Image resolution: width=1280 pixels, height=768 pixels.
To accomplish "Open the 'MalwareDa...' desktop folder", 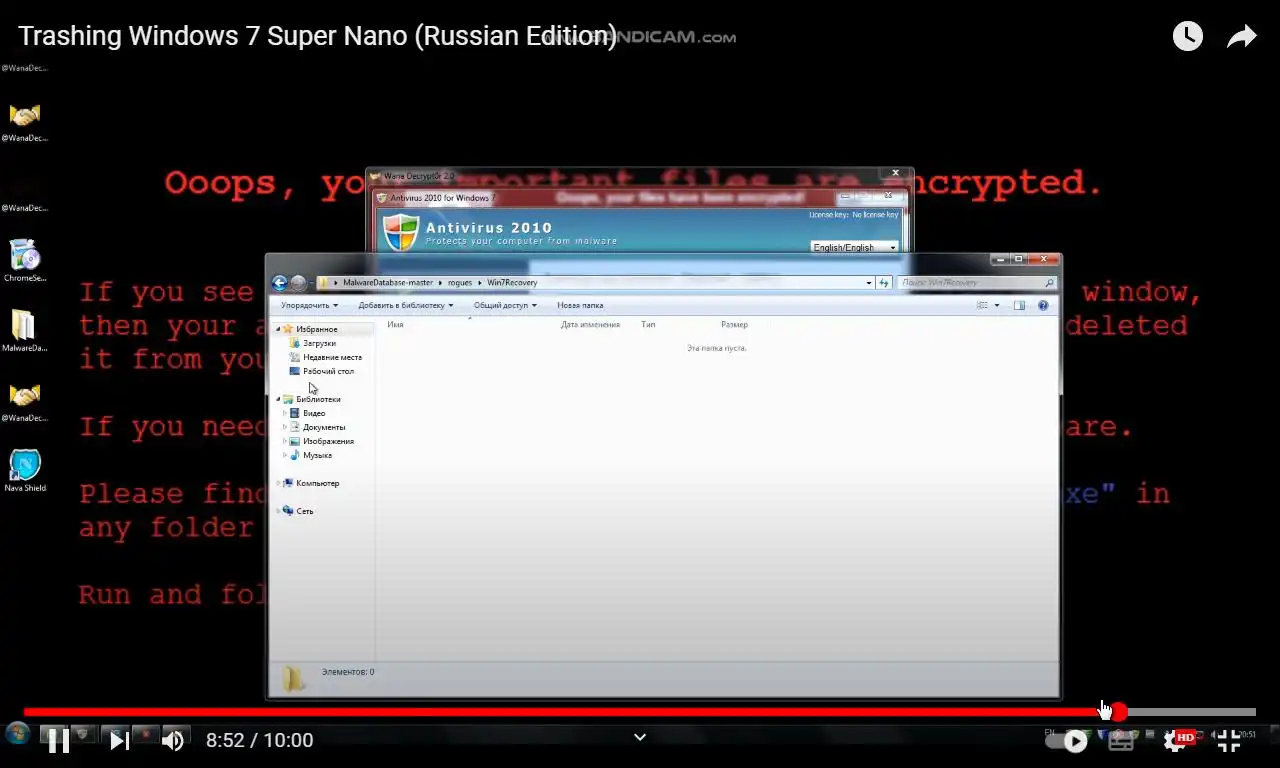I will 24,332.
